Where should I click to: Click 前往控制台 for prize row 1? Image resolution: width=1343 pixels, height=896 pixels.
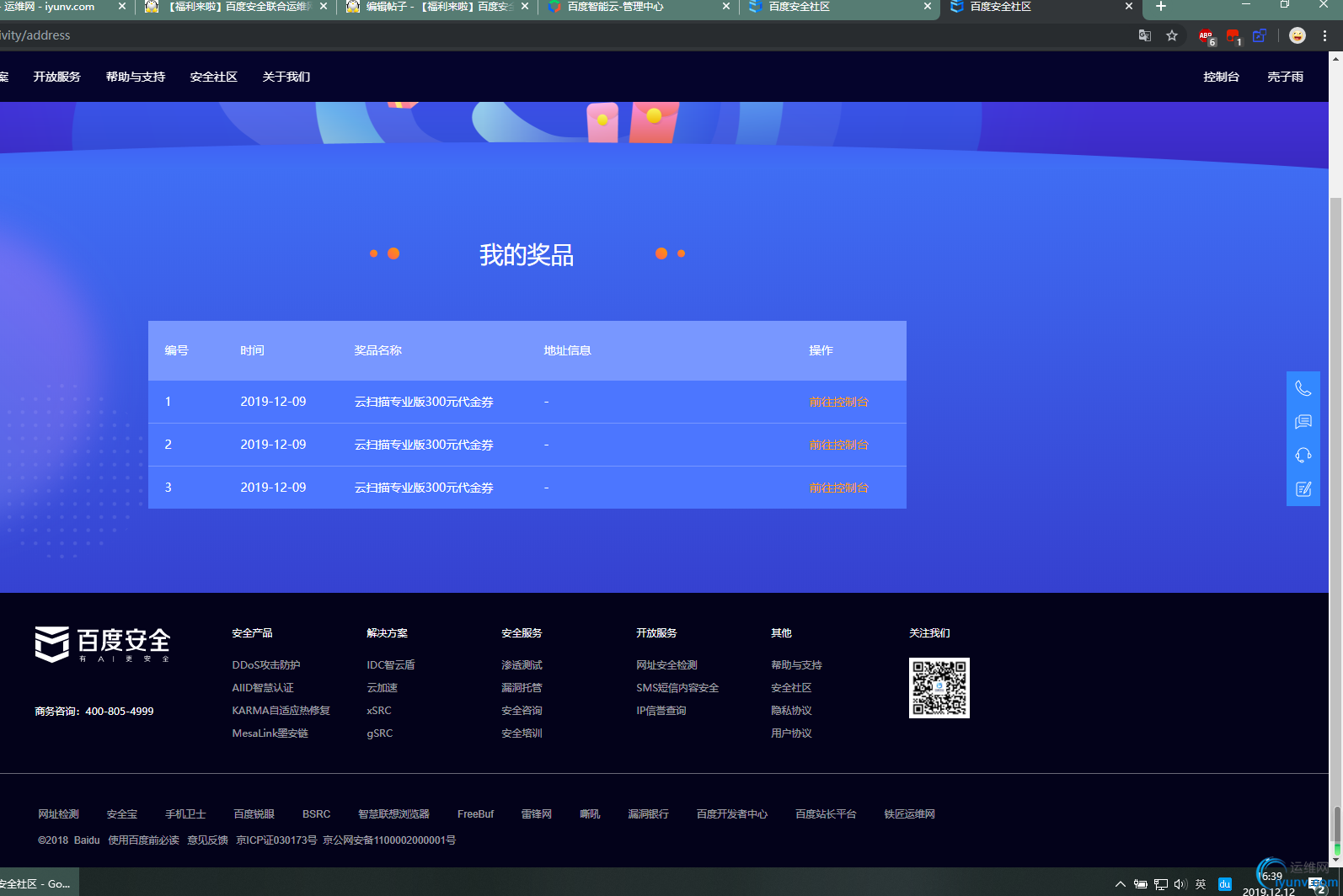(839, 402)
